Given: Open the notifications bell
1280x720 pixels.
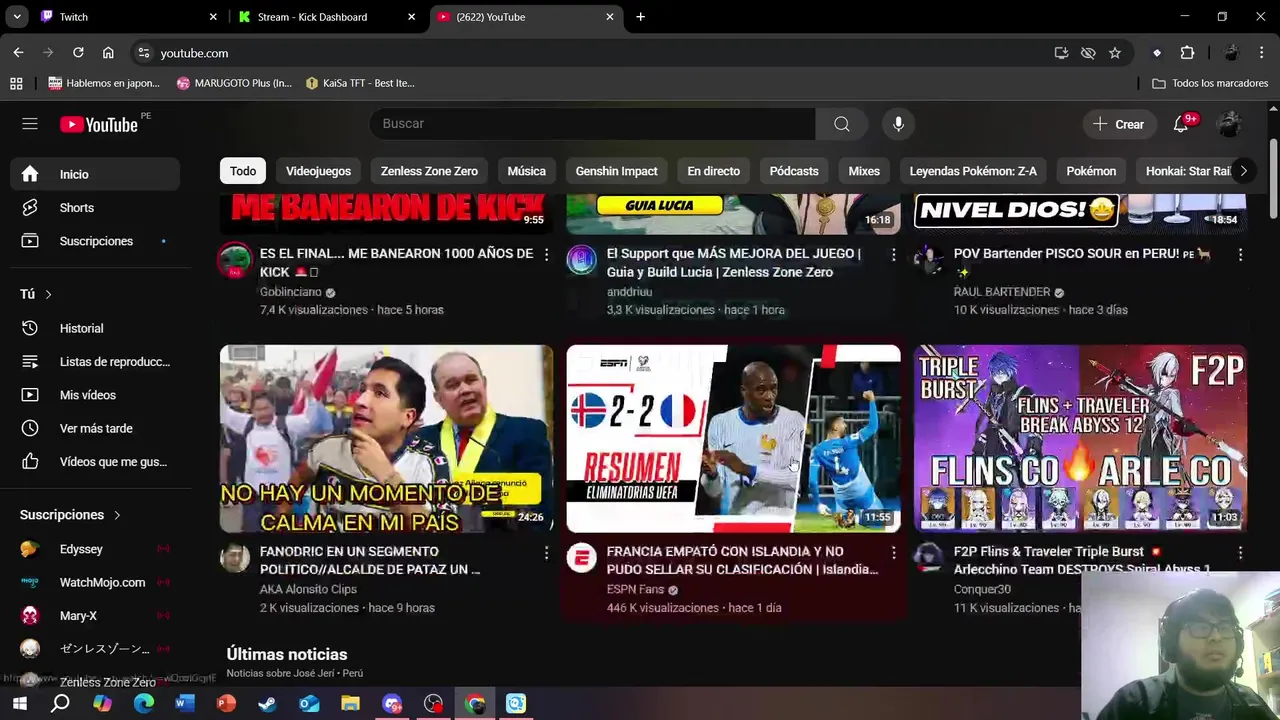Looking at the screenshot, I should (1181, 124).
